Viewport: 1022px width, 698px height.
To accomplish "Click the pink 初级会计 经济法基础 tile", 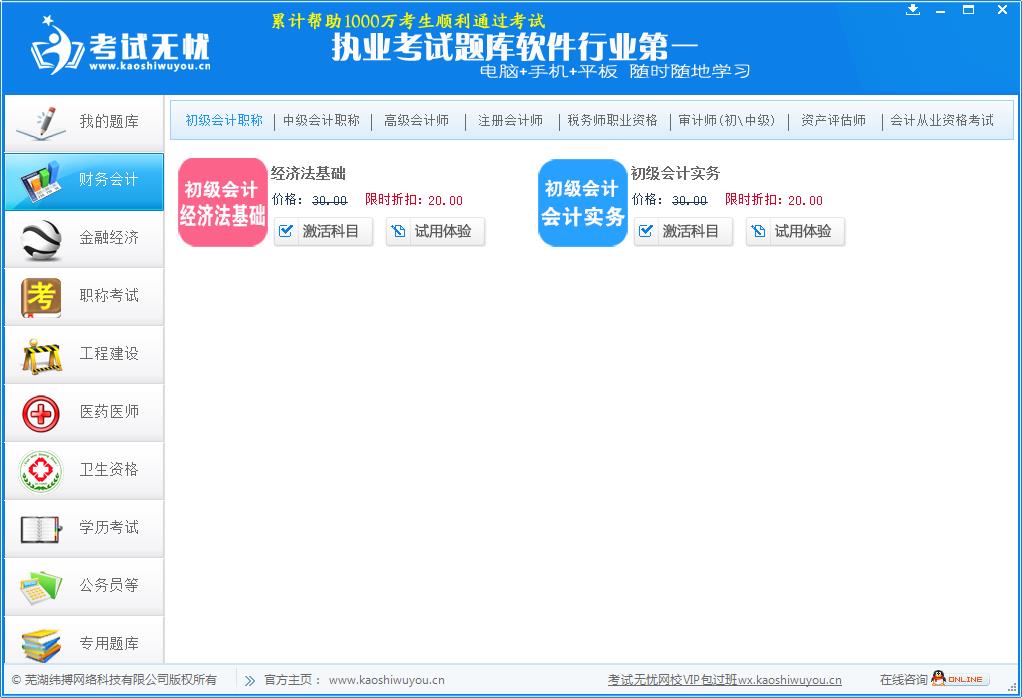I will (222, 203).
